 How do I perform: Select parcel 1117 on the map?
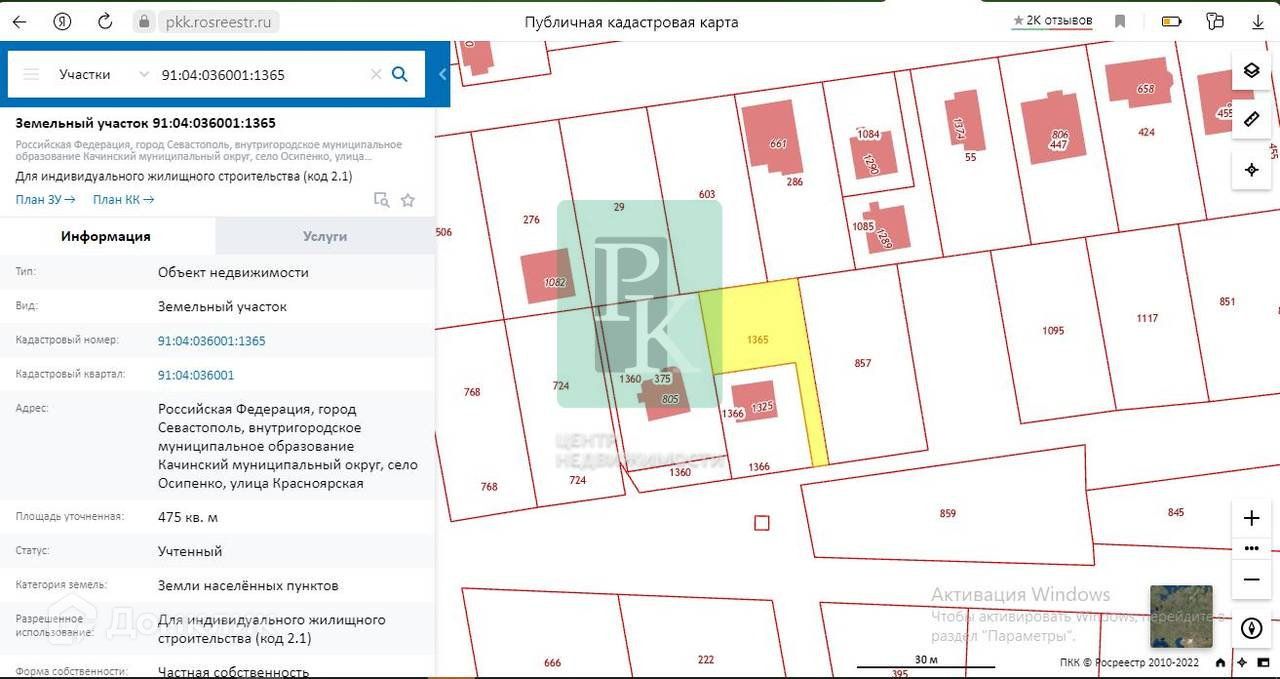[x=1147, y=318]
